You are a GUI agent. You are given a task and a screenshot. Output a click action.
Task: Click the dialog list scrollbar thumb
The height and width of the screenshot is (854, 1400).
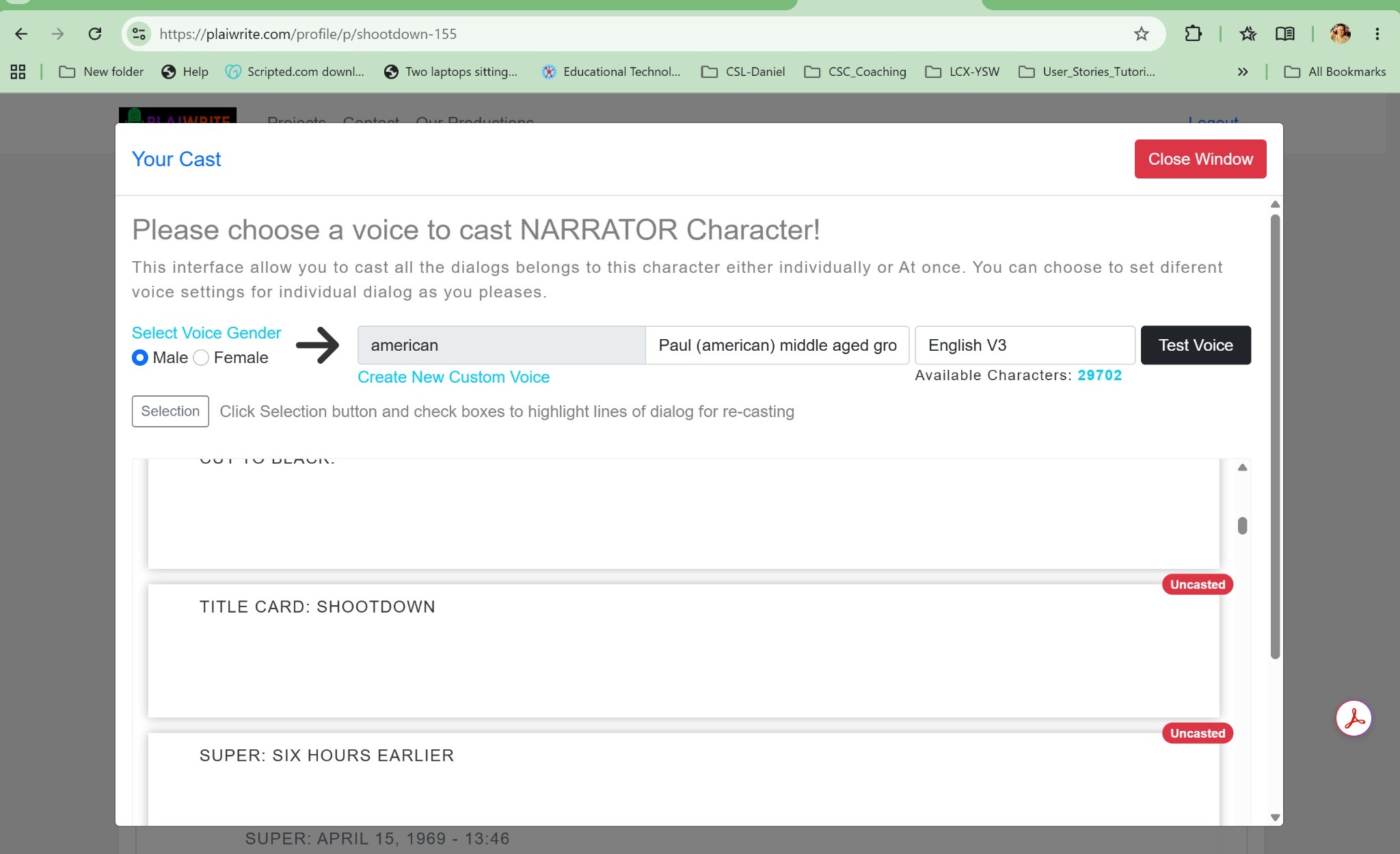[x=1242, y=526]
